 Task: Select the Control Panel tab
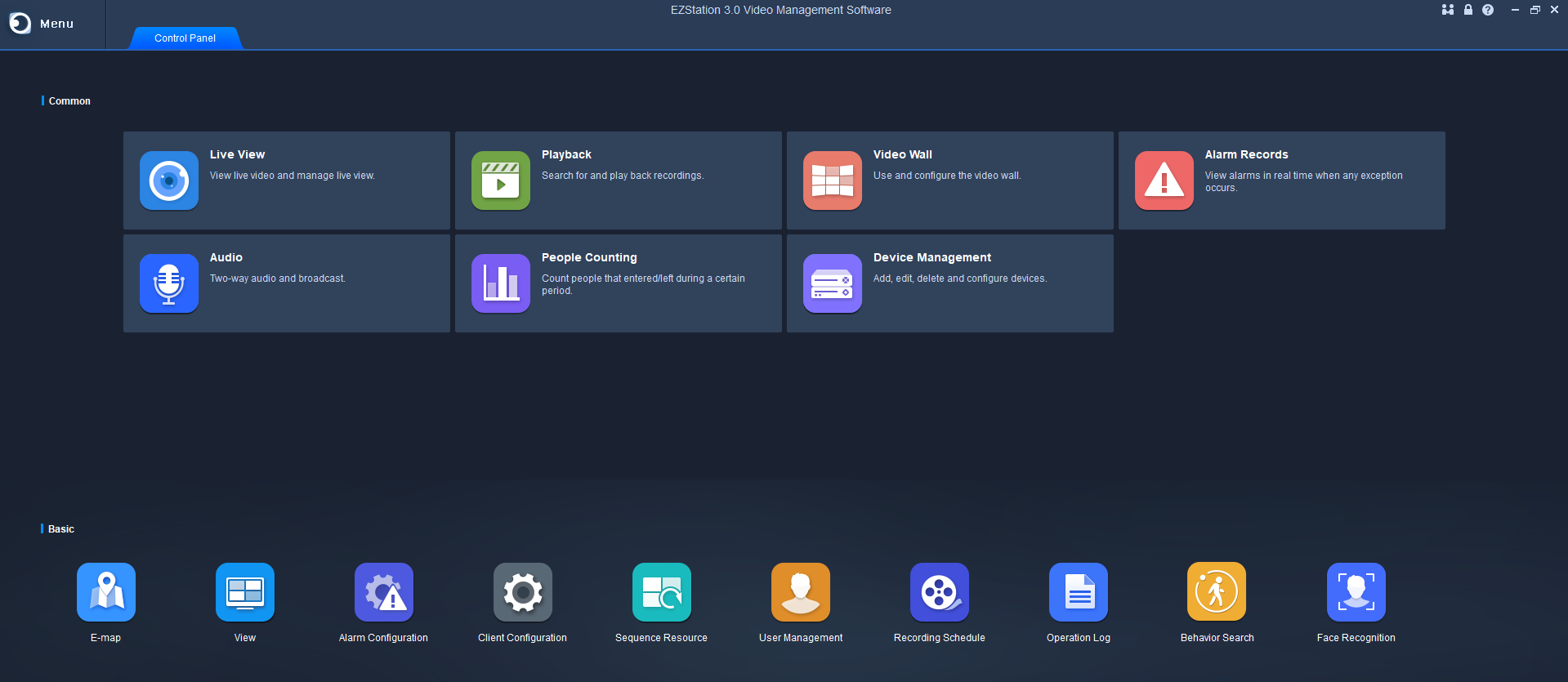[x=185, y=38]
